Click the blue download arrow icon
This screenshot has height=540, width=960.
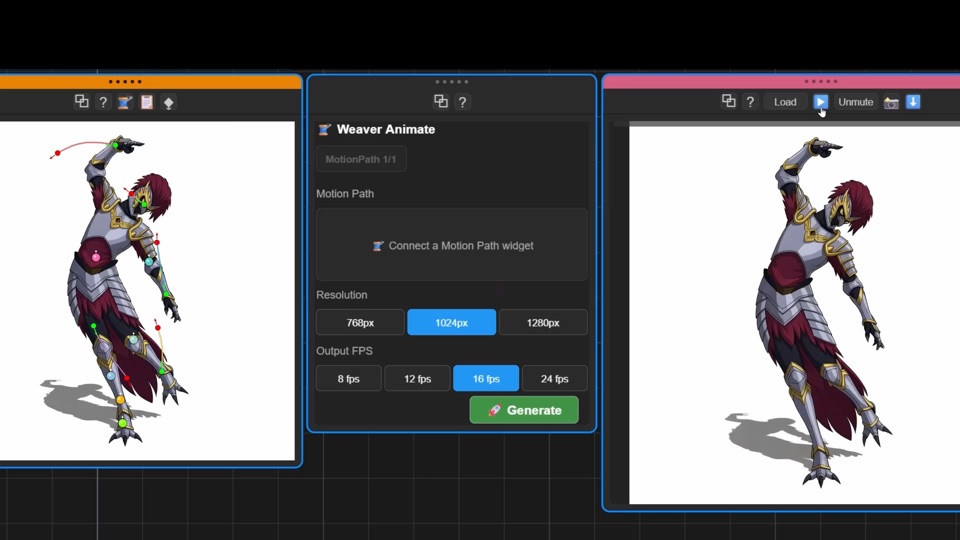point(913,102)
